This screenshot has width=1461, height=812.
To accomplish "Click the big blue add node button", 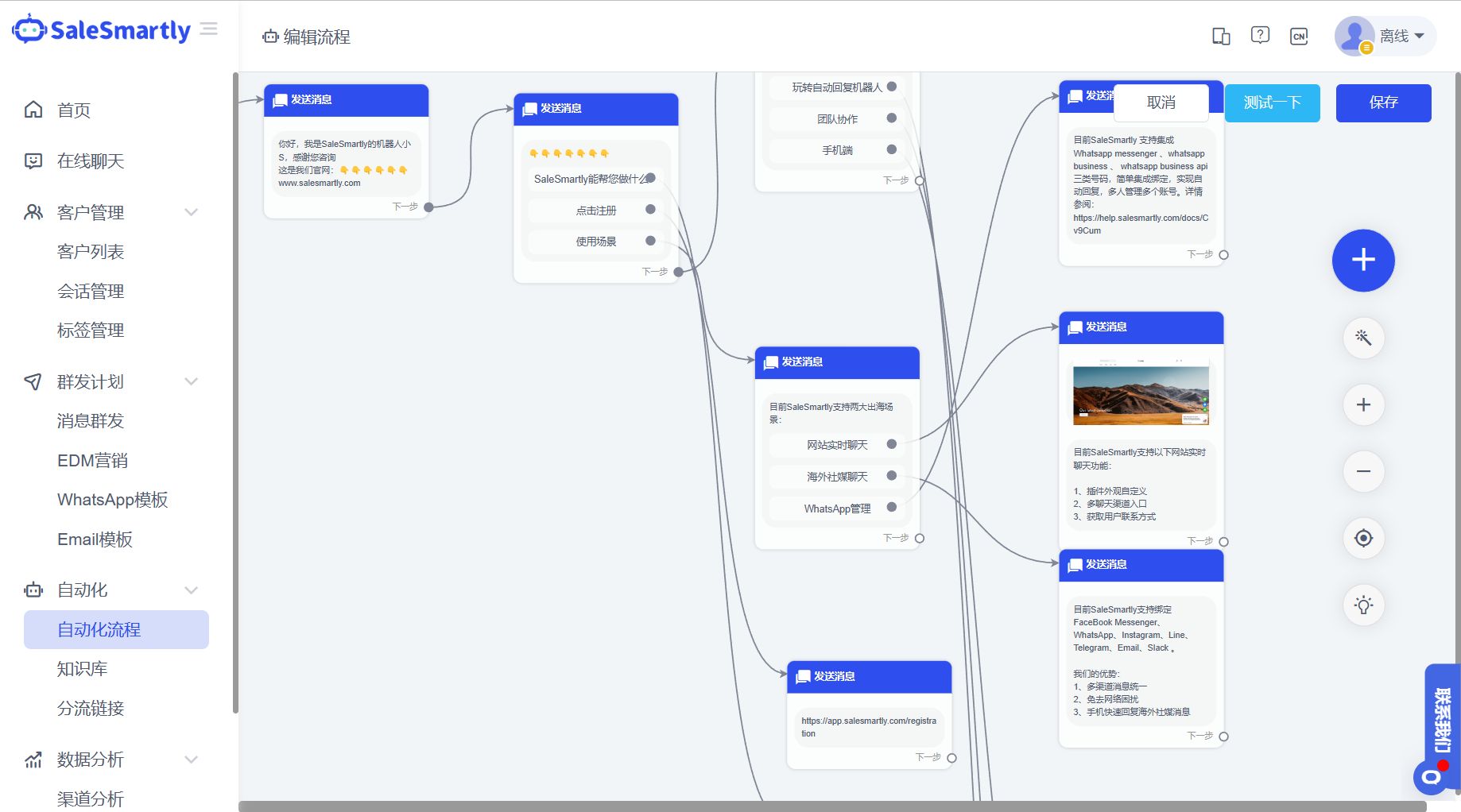I will pos(1363,260).
